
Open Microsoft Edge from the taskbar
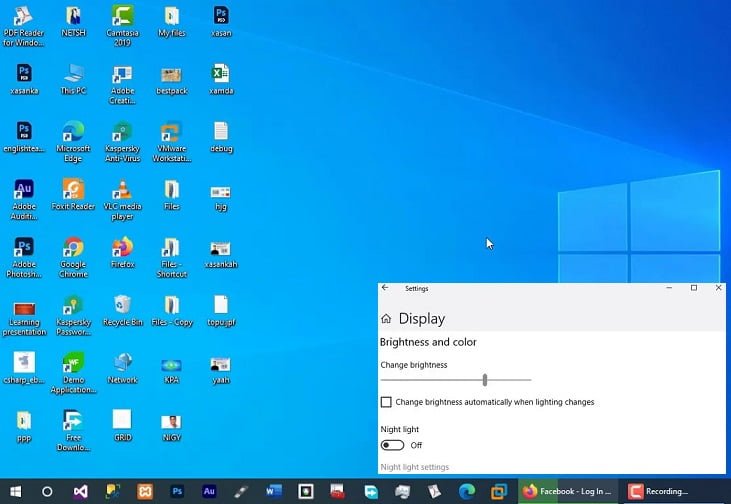point(467,491)
